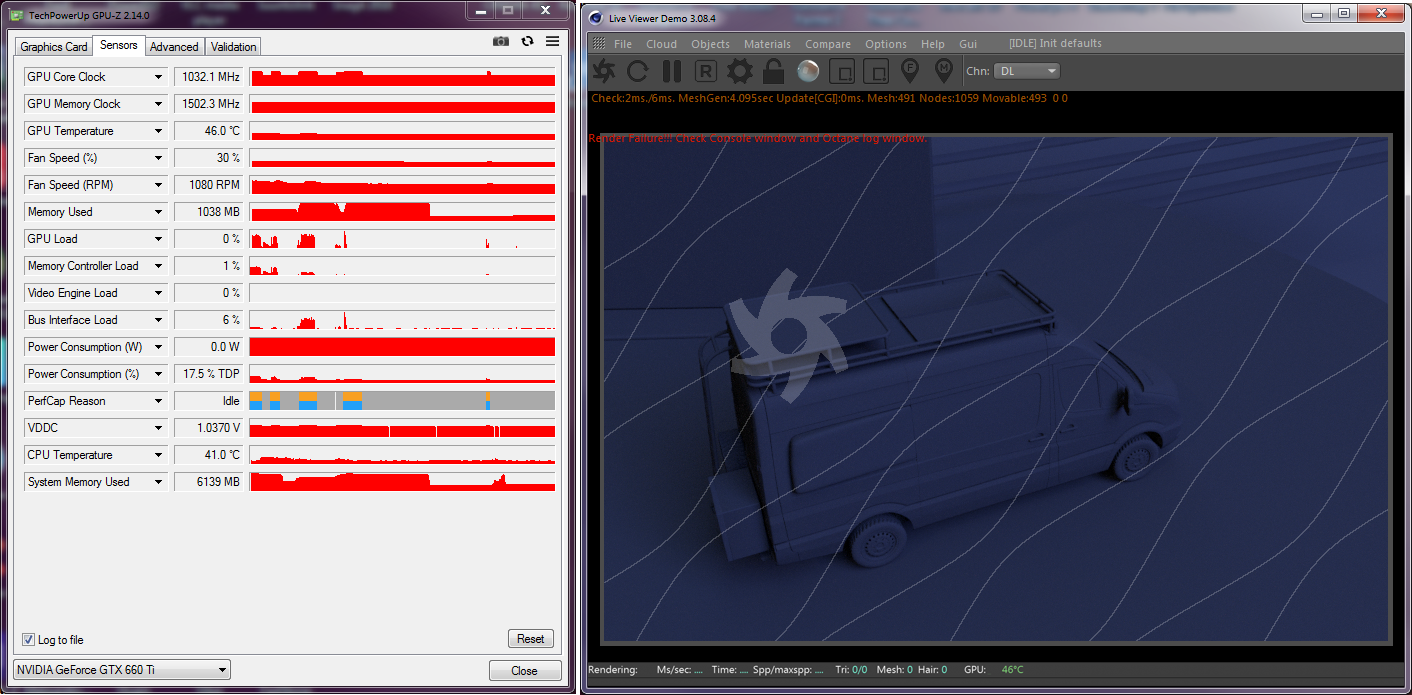This screenshot has width=1412, height=695.
Task: Open Octane settings with the gear icon
Action: [740, 71]
